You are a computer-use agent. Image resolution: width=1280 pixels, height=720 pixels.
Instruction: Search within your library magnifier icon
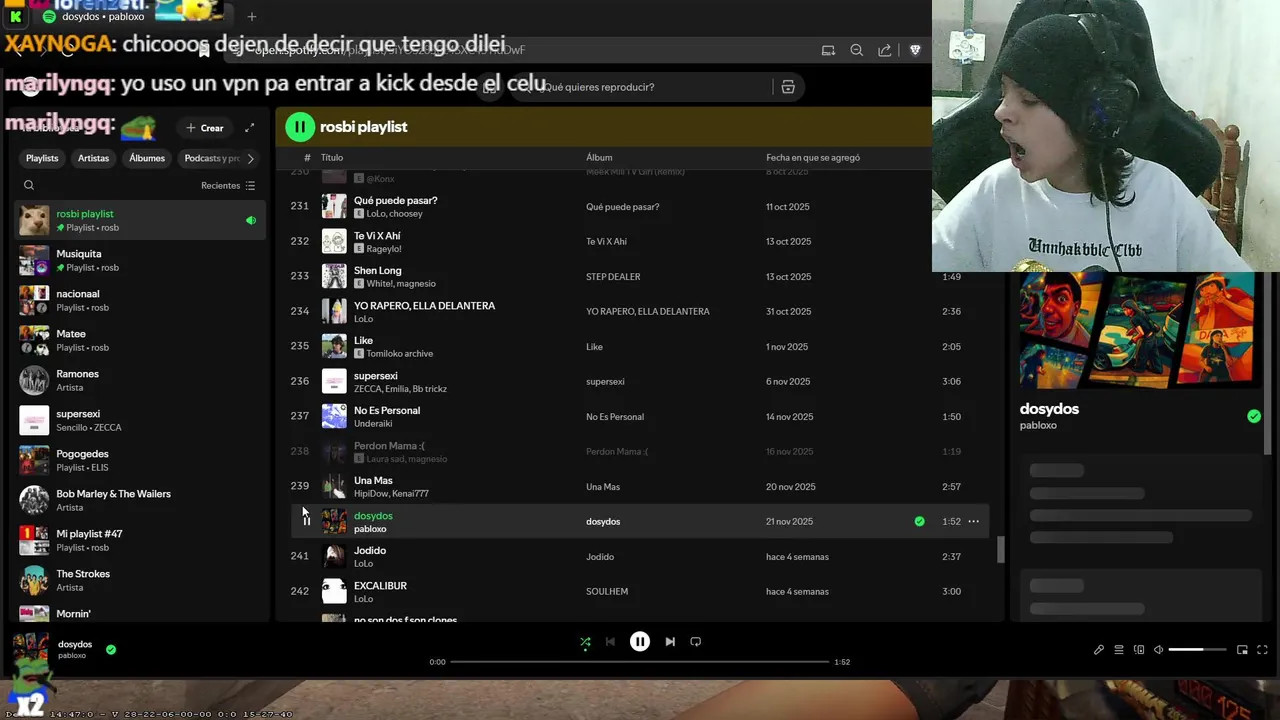pyautogui.click(x=29, y=185)
